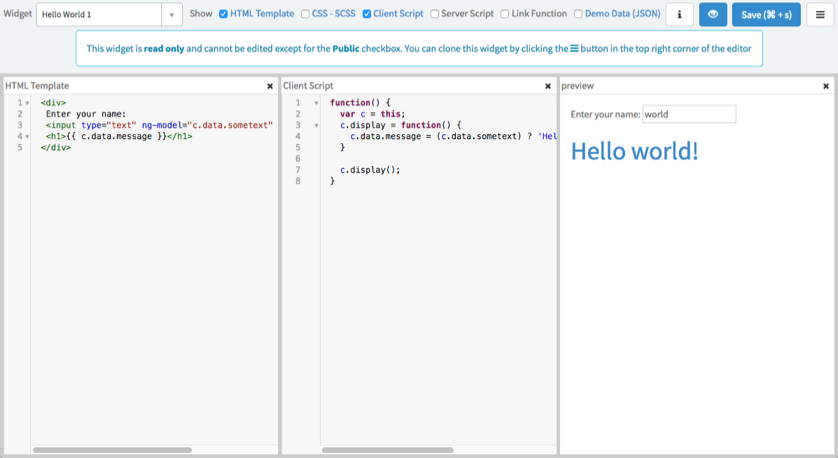The height and width of the screenshot is (458, 838).
Task: Collapse line 1 function fold arrow in Client Script
Action: [316, 103]
